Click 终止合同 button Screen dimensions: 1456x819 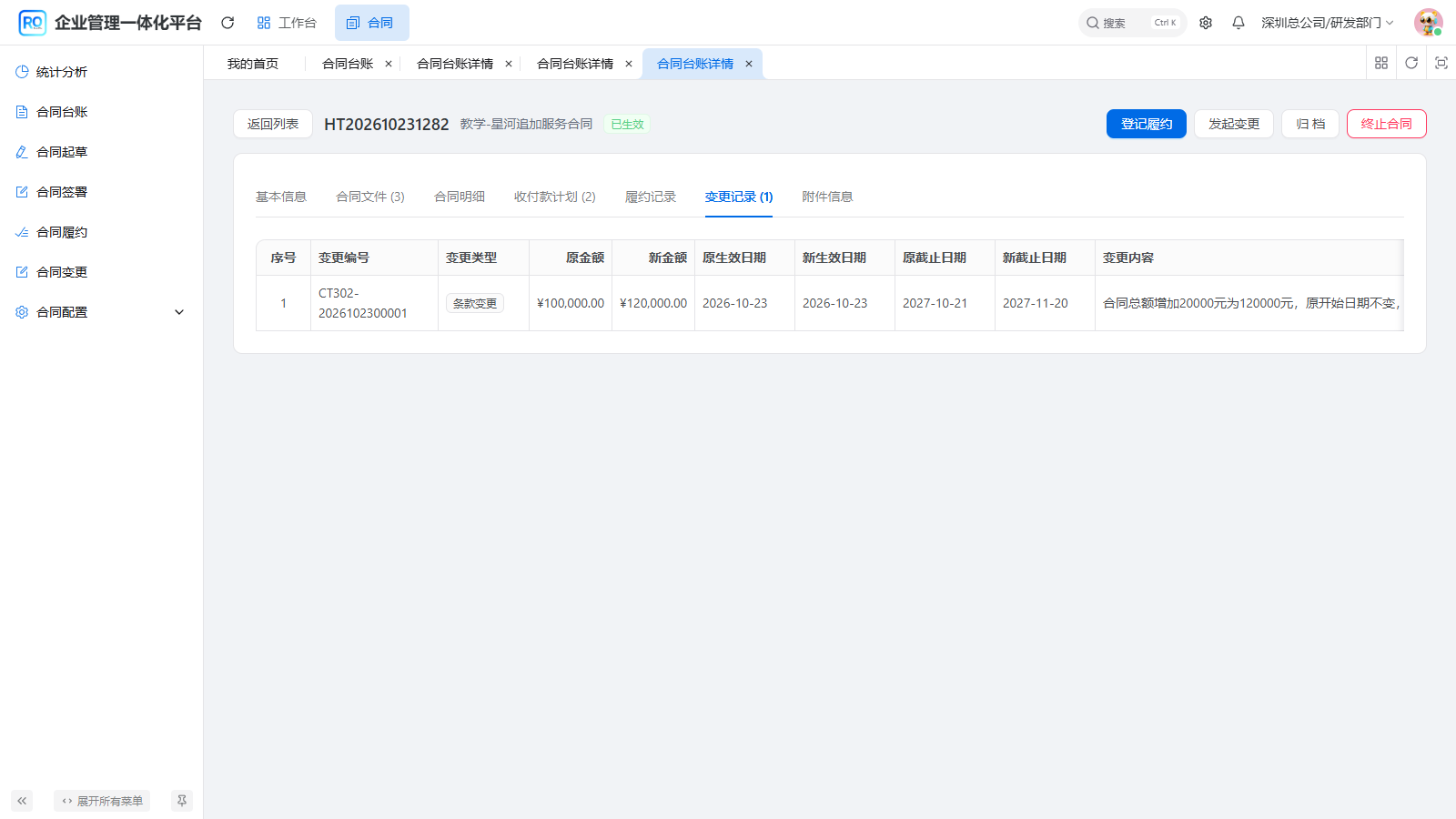[1387, 124]
